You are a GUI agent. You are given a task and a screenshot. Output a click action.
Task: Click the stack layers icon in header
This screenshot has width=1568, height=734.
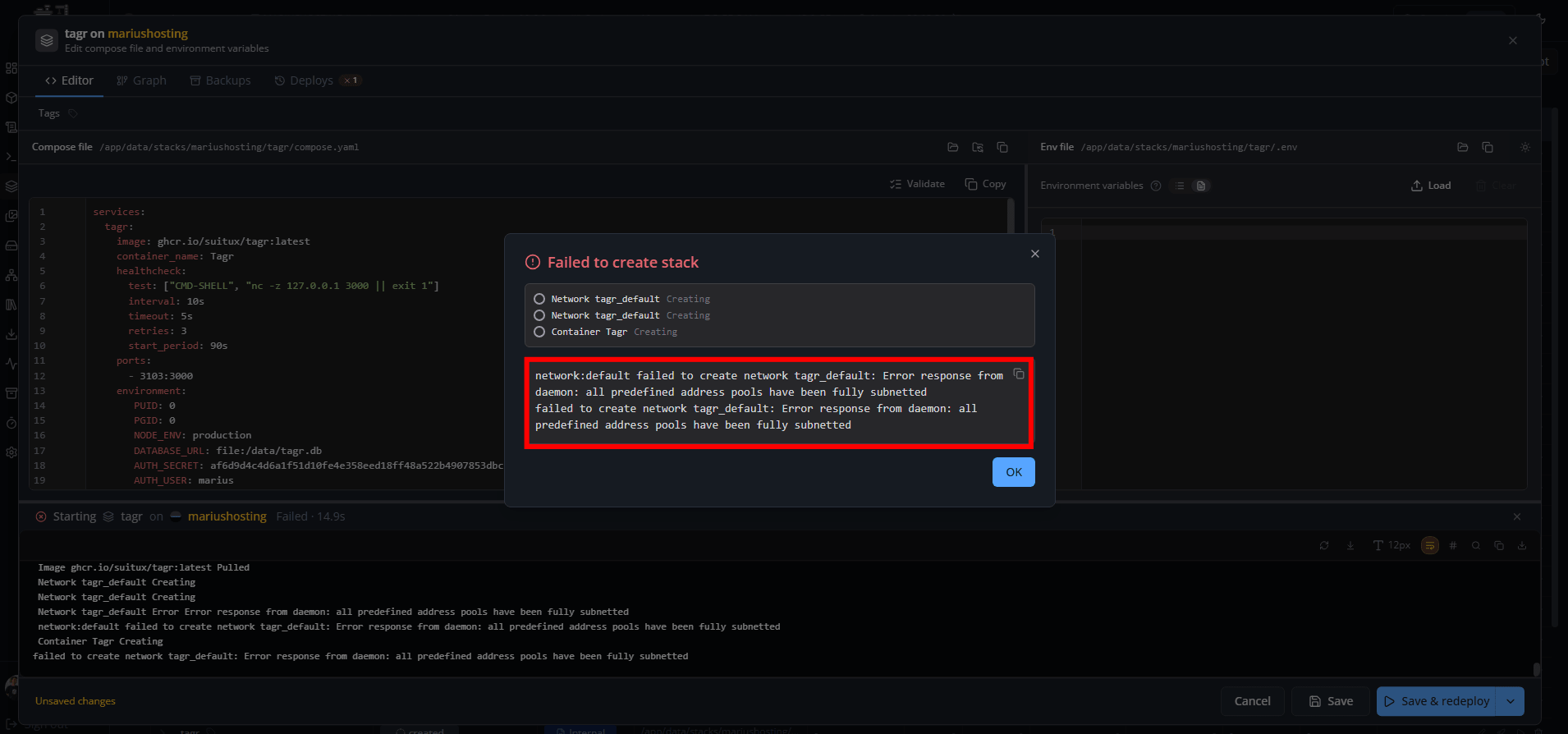click(47, 39)
